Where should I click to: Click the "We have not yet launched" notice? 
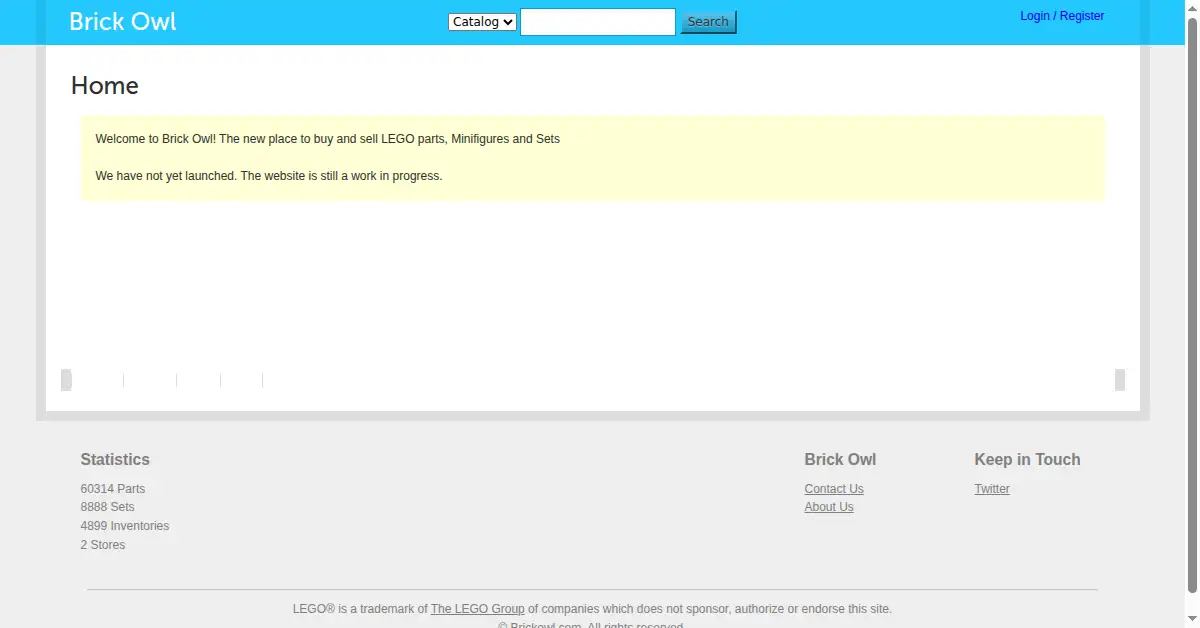269,176
